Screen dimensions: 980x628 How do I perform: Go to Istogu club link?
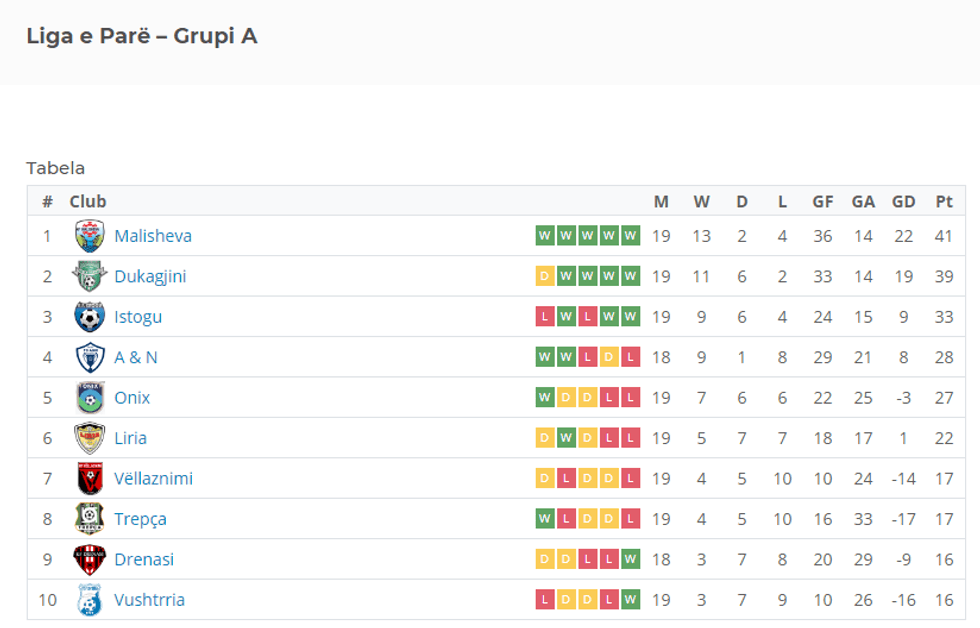pos(138,317)
